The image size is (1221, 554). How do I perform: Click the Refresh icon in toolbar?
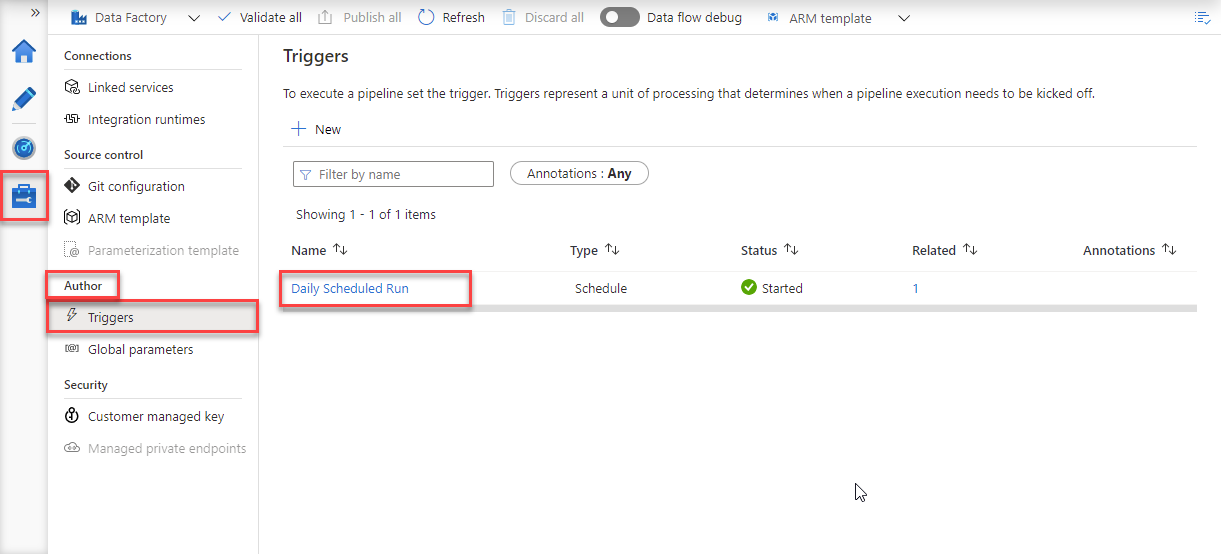click(x=427, y=18)
